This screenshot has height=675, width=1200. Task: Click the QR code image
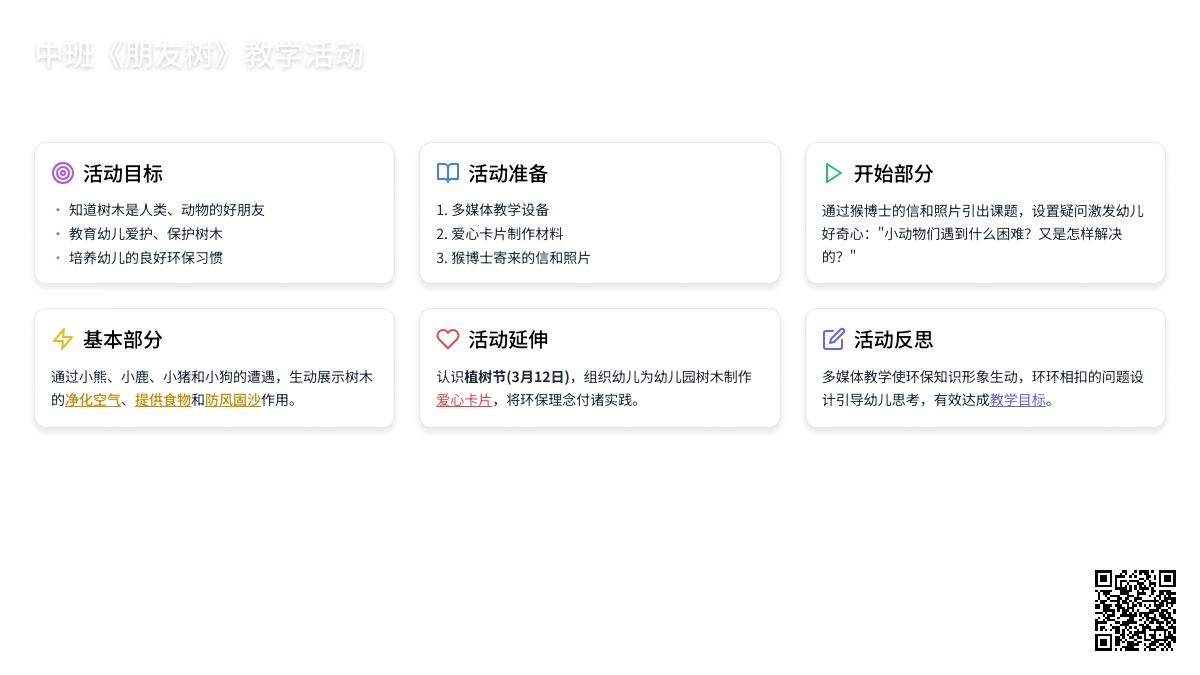click(x=1135, y=610)
